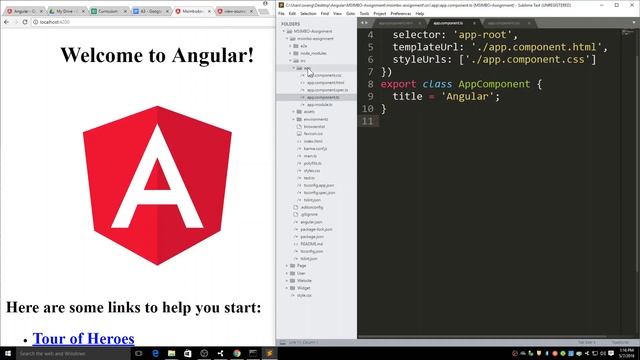The image size is (640, 360).
Task: Open the Find menu
Action: [324, 13]
